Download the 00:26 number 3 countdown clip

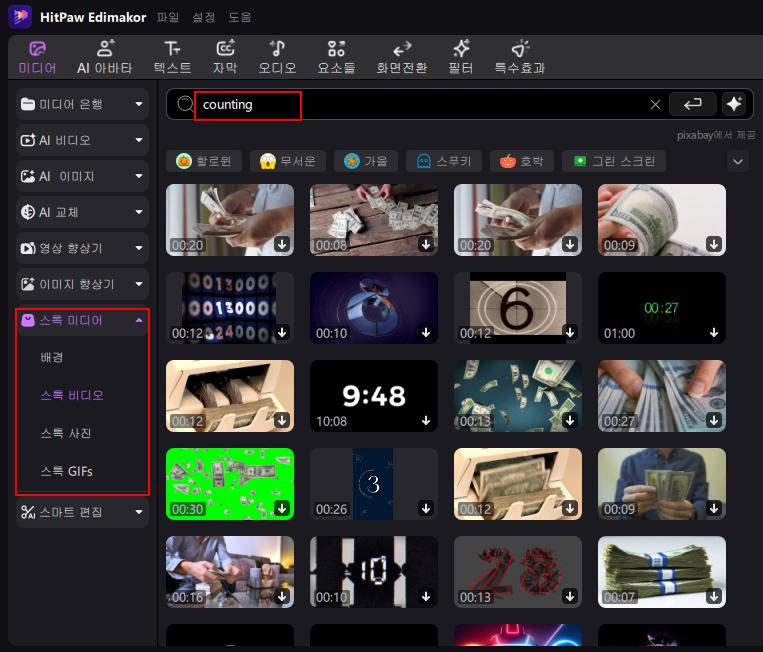click(x=426, y=508)
